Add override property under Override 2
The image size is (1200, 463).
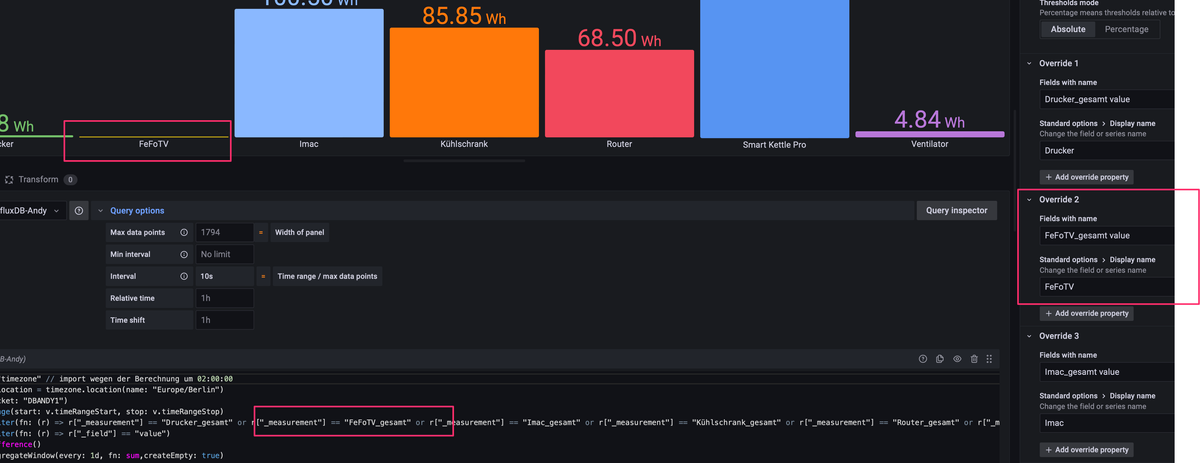1087,313
